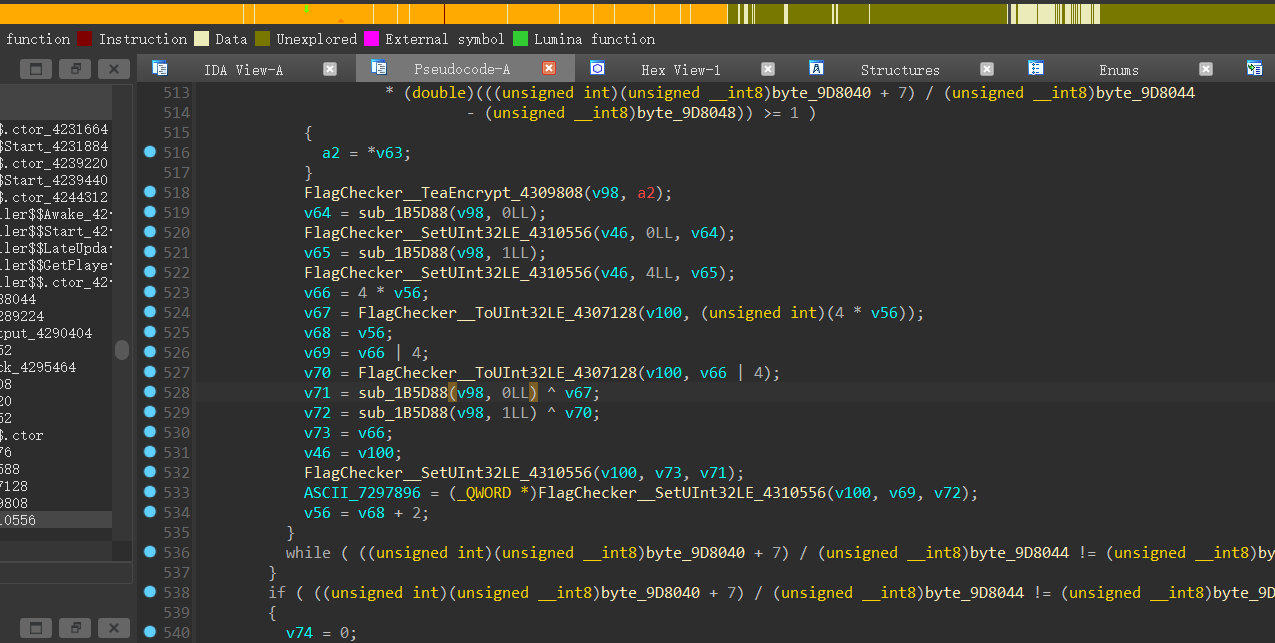1275x643 pixels.
Task: Close the Pseudocode-A tab
Action: 549,69
